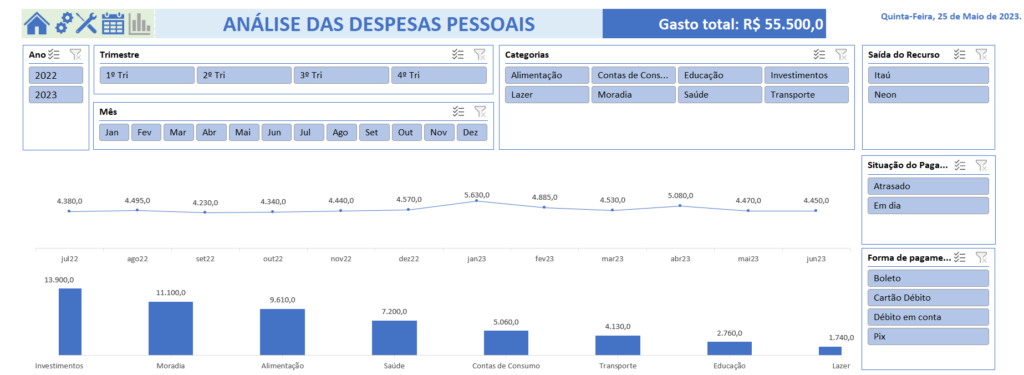The width and height of the screenshot is (1024, 375).
Task: Select the 4º Tri quarter
Action: click(x=439, y=75)
